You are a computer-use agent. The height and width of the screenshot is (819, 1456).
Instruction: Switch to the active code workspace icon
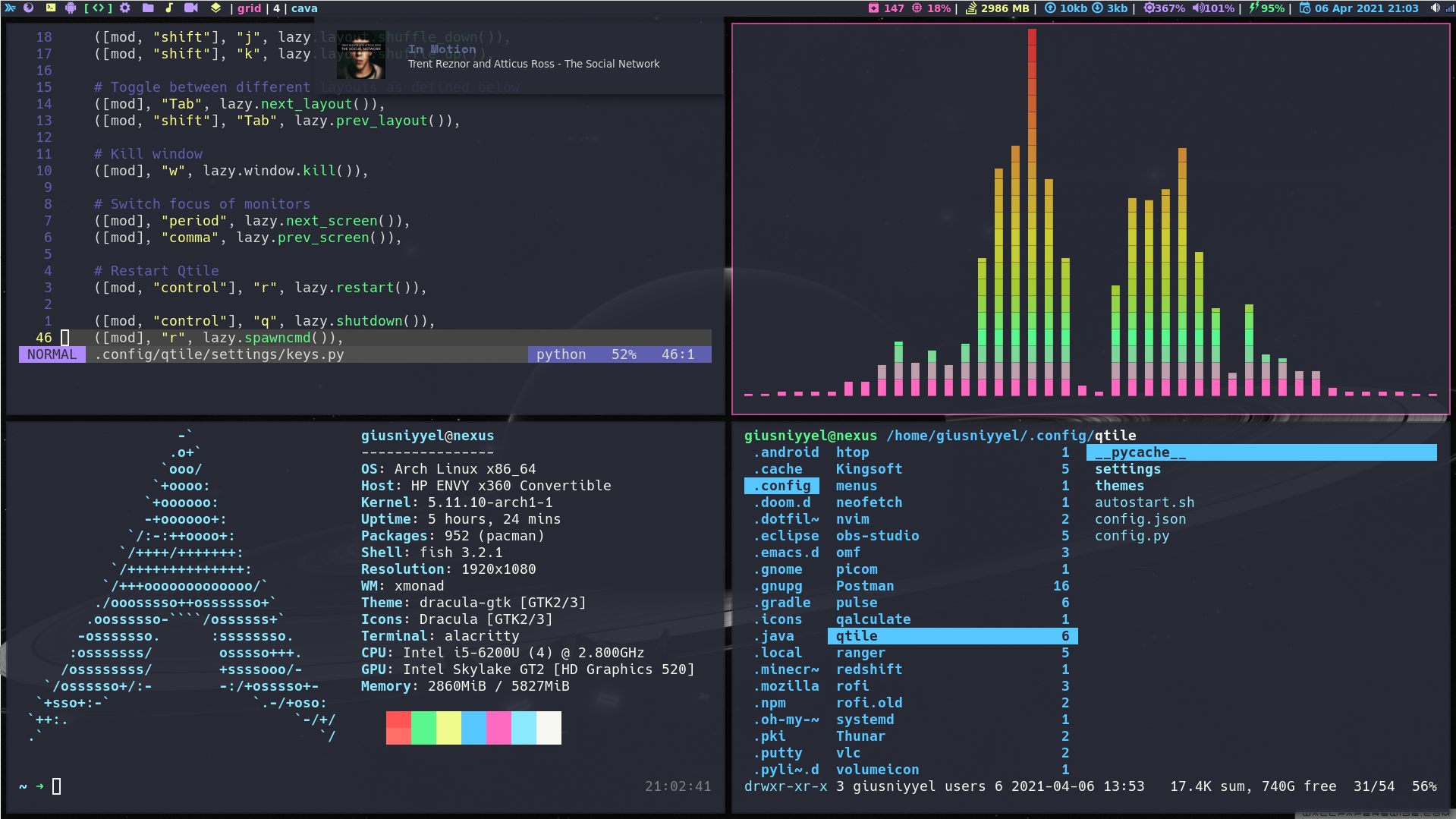pyautogui.click(x=98, y=8)
